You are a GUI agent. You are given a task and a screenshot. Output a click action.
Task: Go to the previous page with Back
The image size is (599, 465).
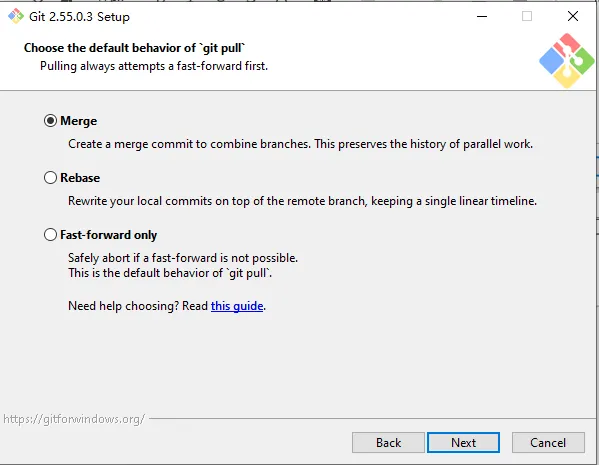[388, 442]
